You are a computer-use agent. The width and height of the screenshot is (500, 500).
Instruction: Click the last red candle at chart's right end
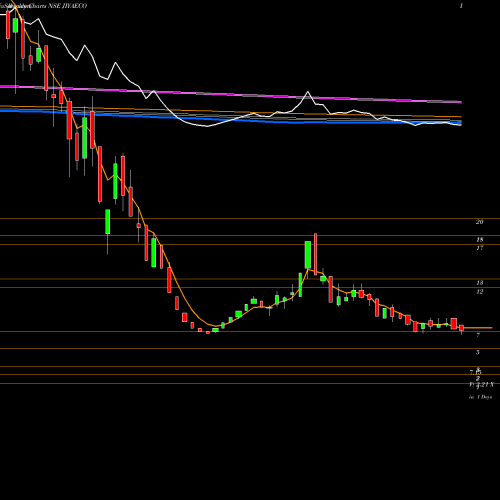[x=461, y=329]
